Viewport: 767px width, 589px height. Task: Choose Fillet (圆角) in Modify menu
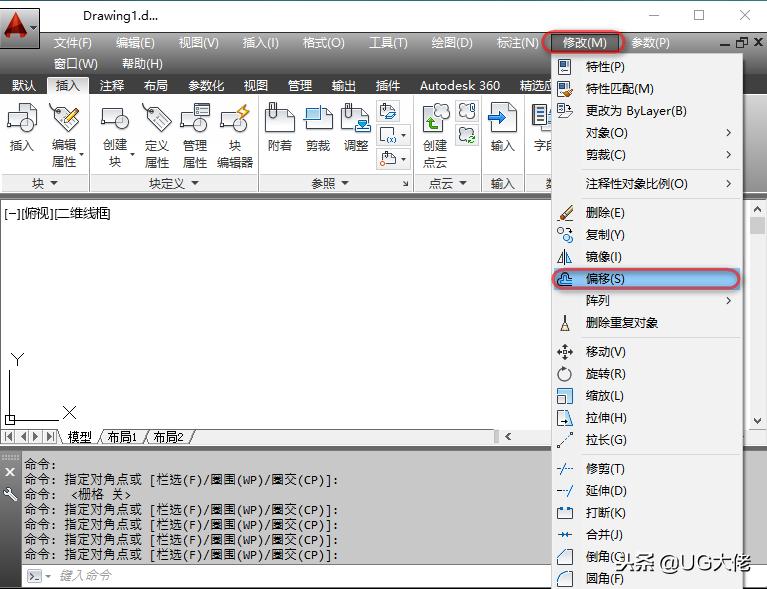coord(647,579)
